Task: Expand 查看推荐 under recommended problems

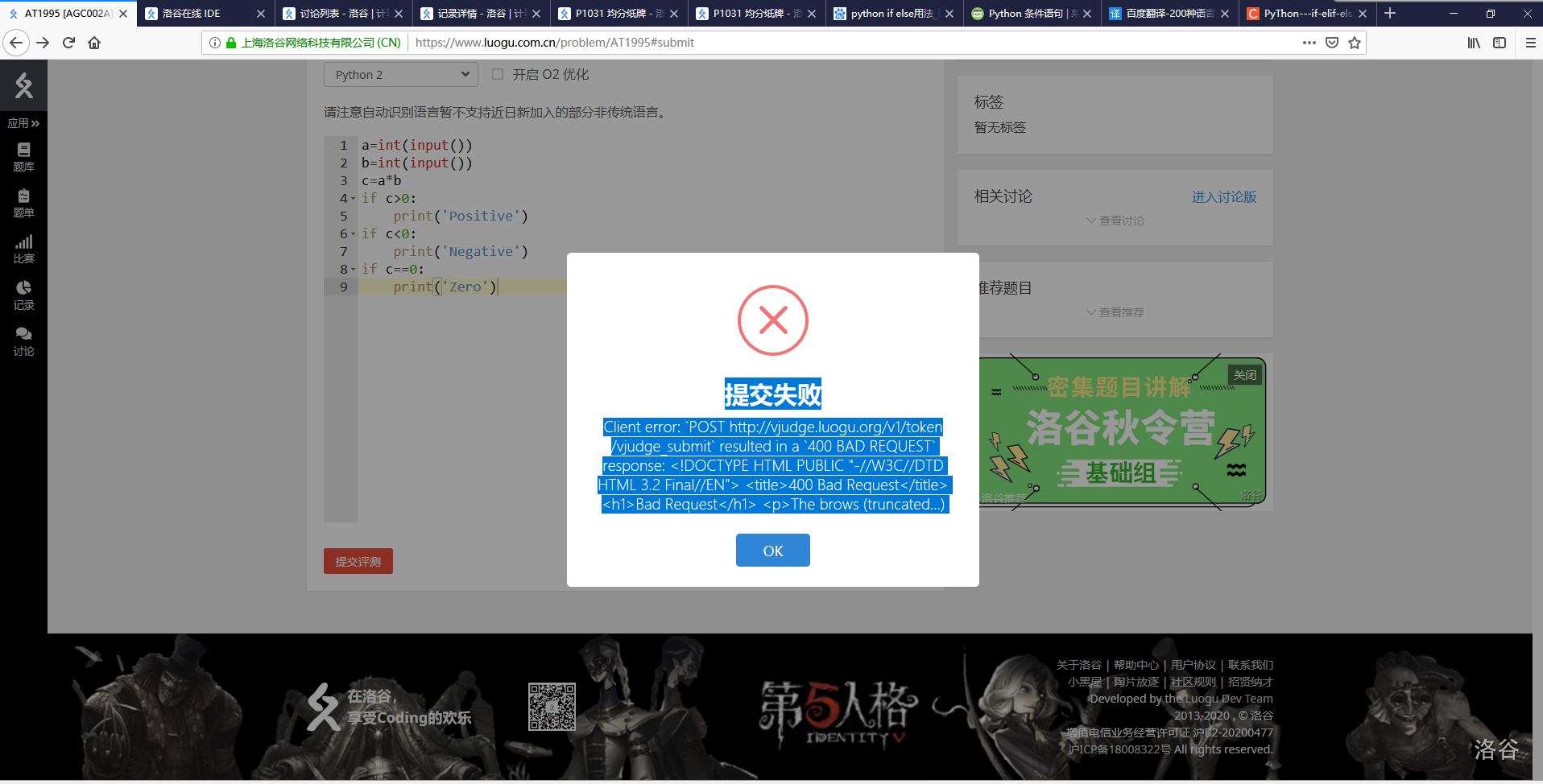Action: click(x=1115, y=312)
